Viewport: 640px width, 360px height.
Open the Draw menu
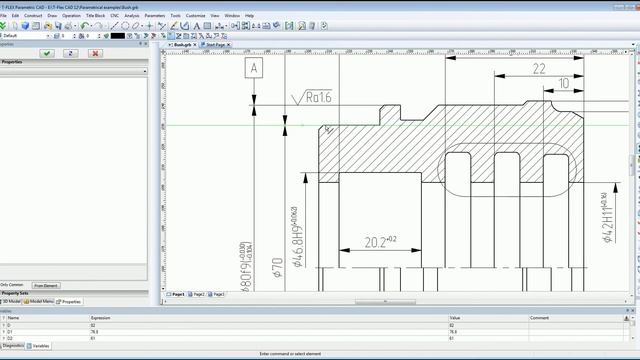tap(52, 16)
